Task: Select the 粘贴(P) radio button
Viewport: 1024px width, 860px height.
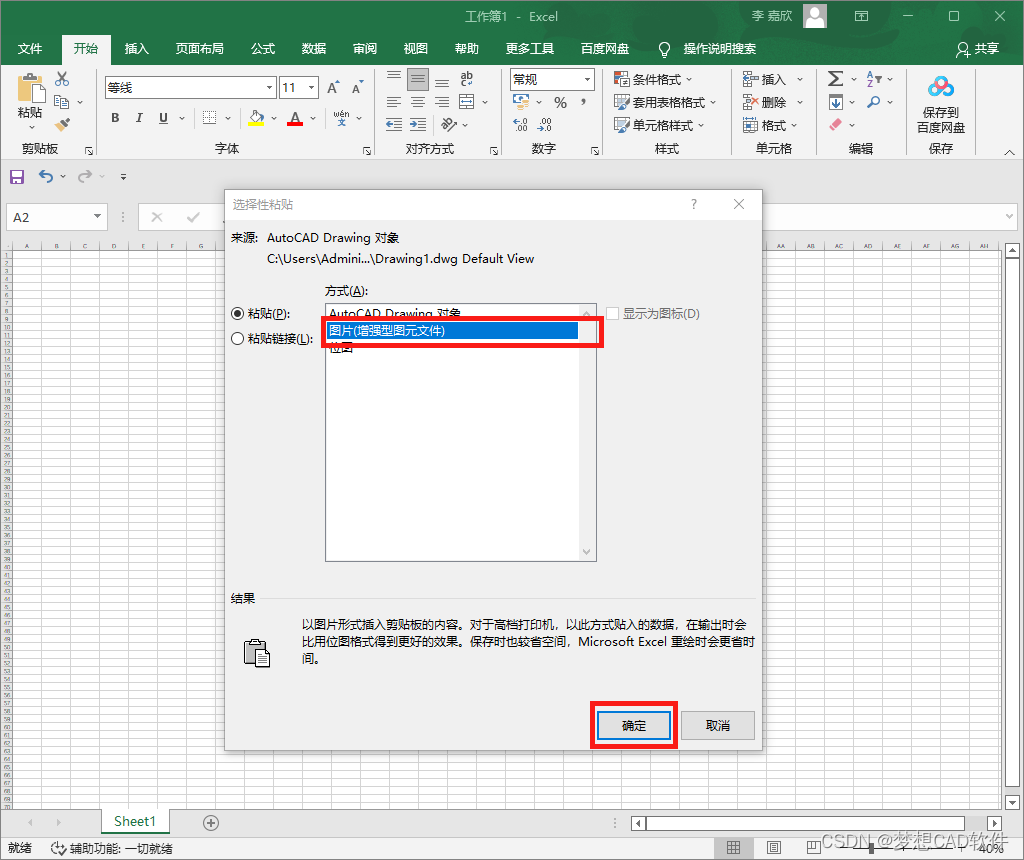Action: (x=238, y=314)
